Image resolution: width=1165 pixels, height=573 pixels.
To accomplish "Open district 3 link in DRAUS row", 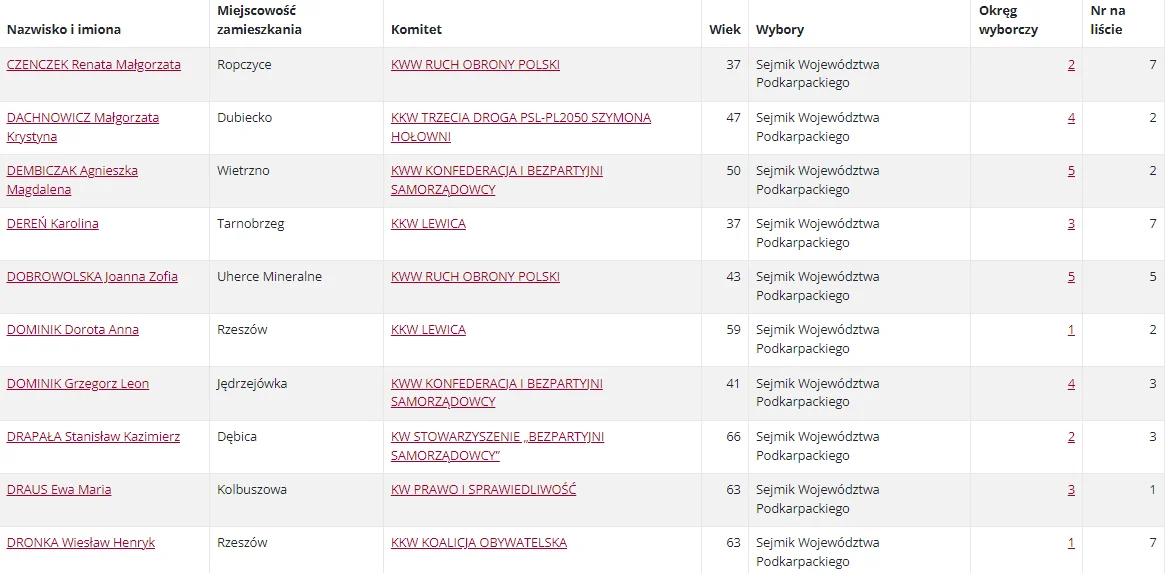I will [1071, 490].
